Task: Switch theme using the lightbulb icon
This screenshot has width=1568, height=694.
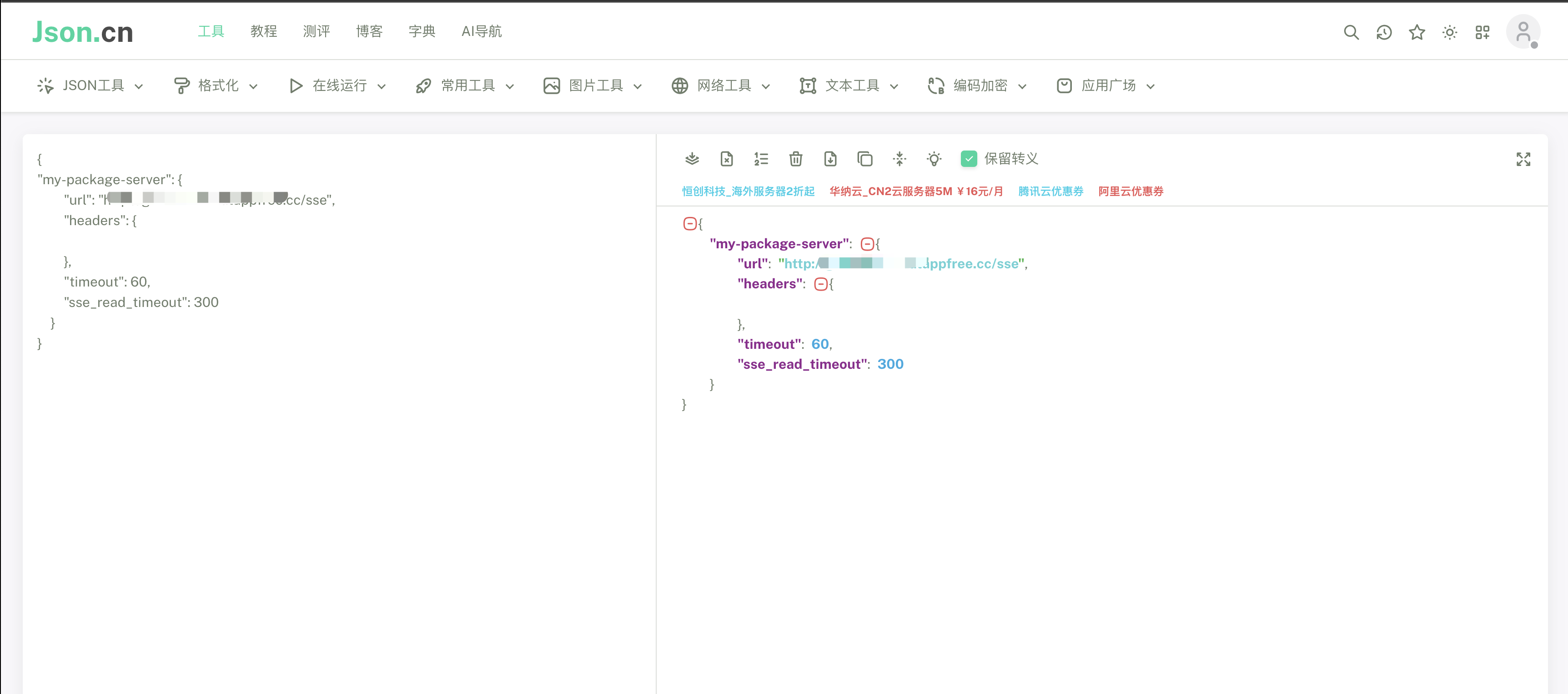Action: point(934,159)
